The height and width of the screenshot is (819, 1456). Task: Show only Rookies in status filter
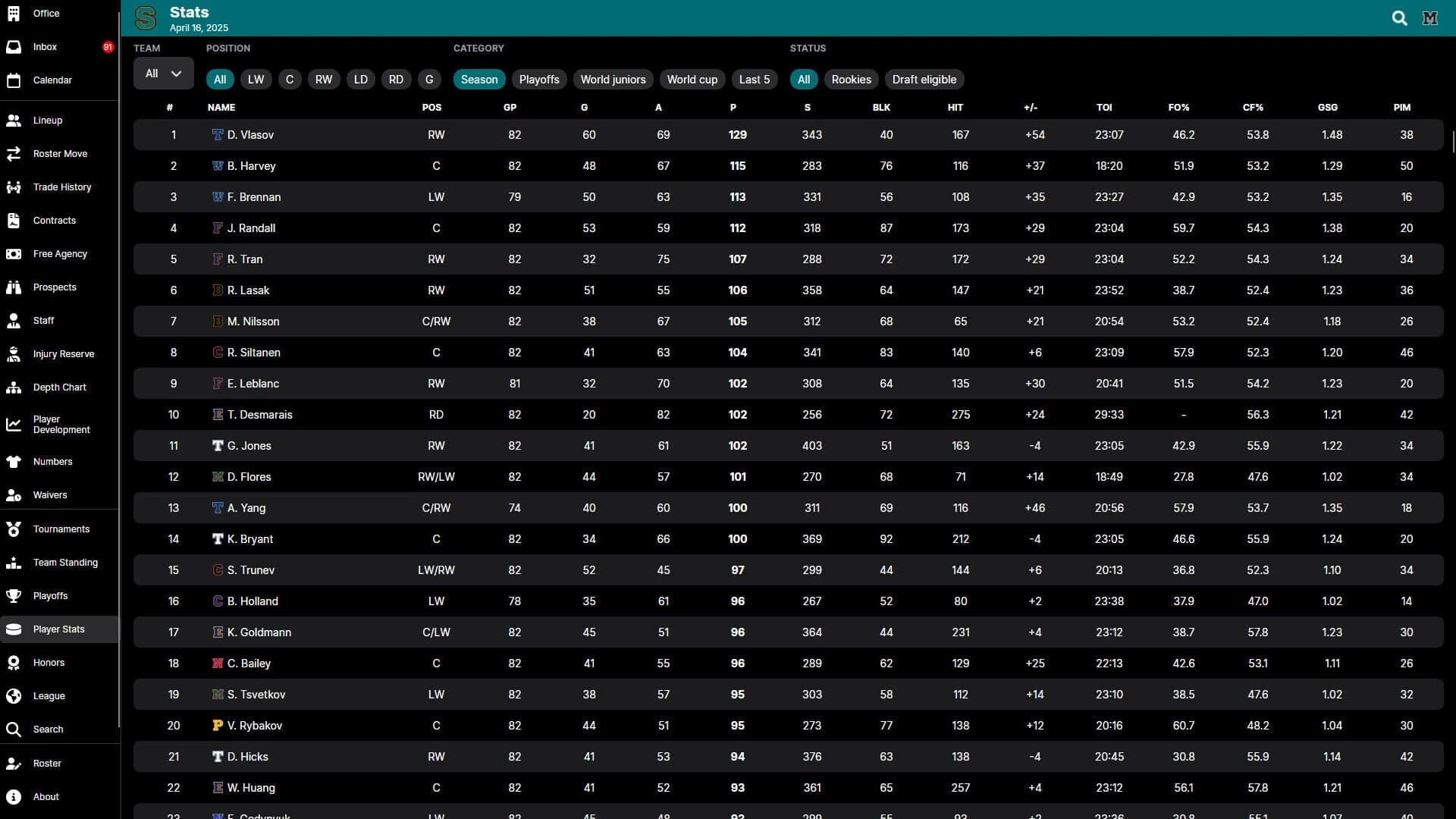coord(851,79)
